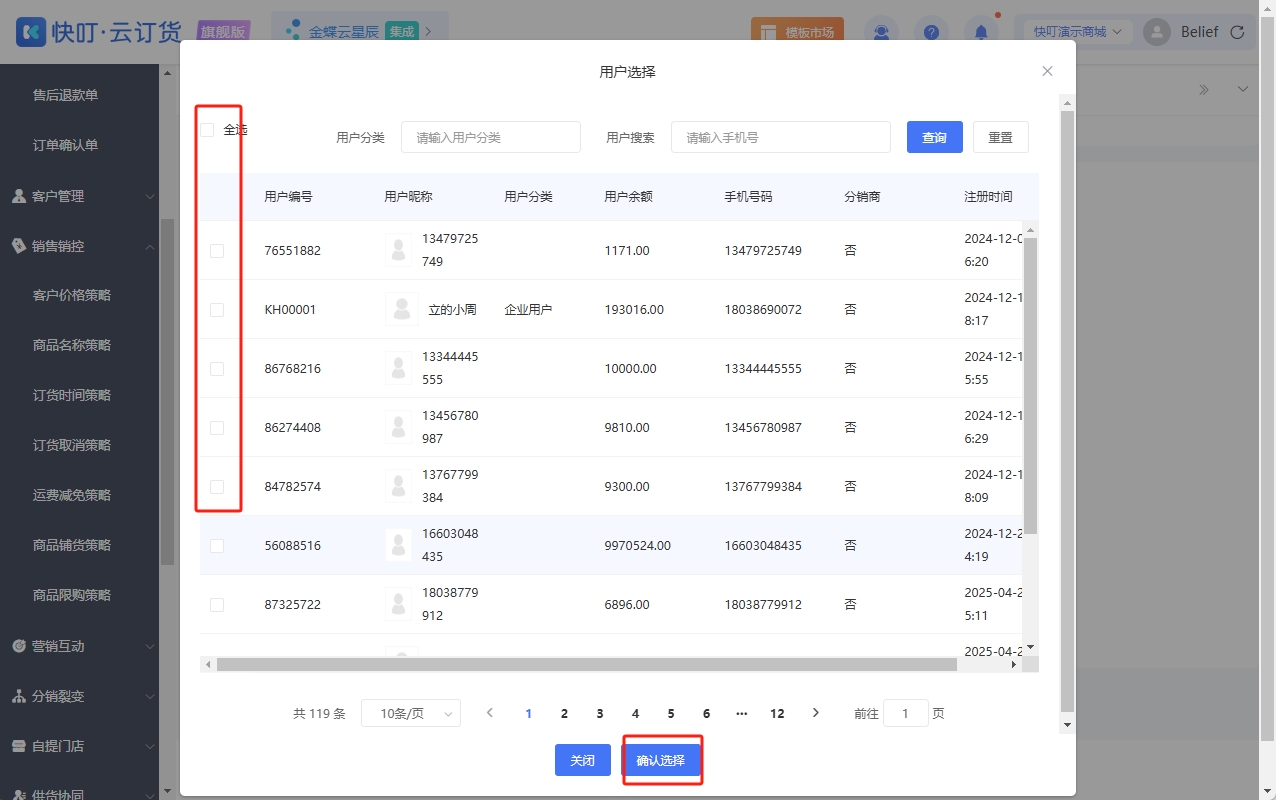Open the 商品名称策略 menu item

(x=72, y=345)
